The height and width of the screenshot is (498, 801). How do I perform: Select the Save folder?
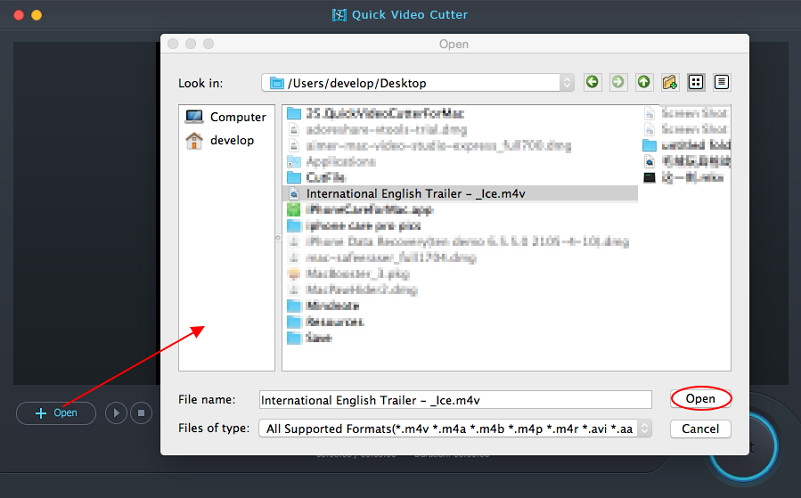(309, 338)
